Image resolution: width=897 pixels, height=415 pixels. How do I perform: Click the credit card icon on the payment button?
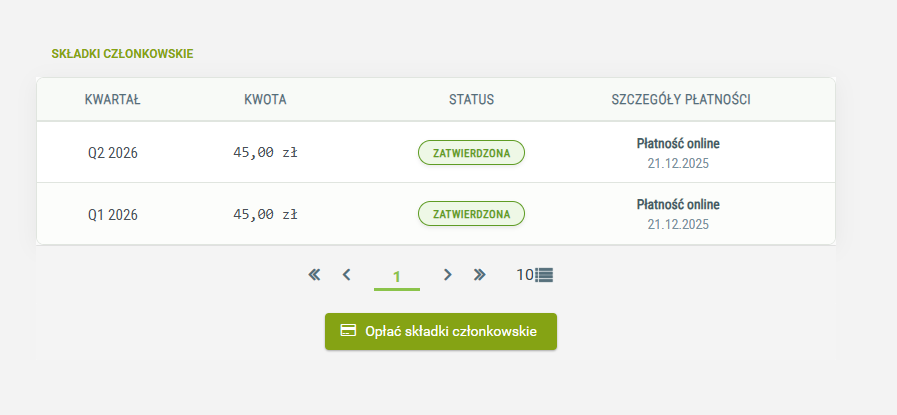(x=348, y=331)
